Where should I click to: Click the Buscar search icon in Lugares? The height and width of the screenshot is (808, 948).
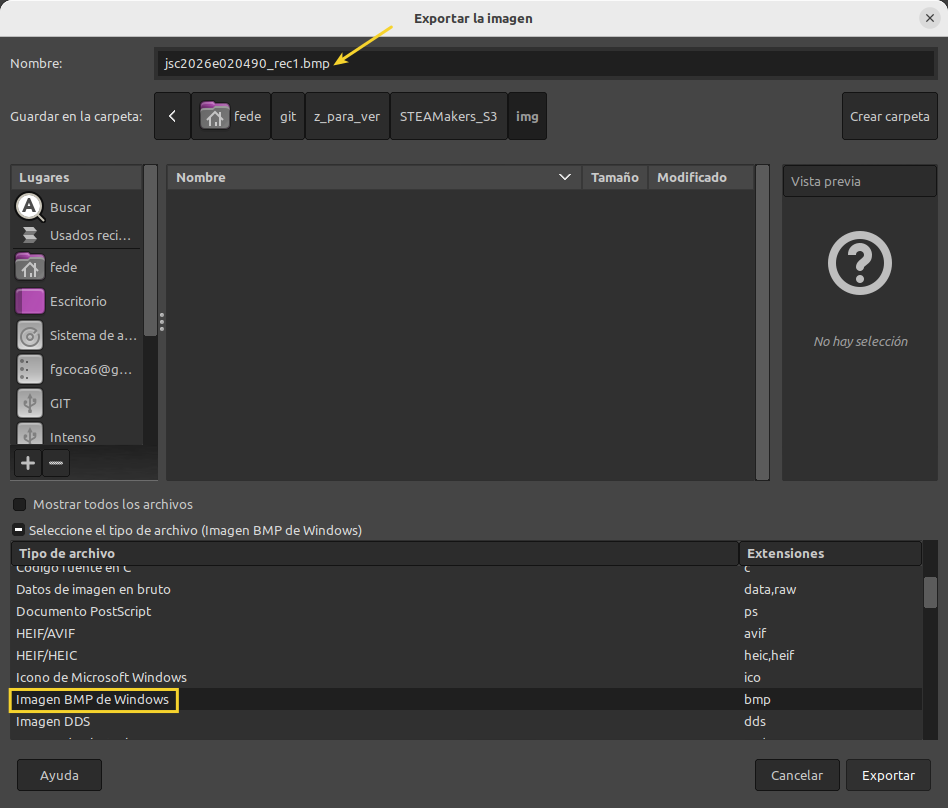pyautogui.click(x=31, y=208)
